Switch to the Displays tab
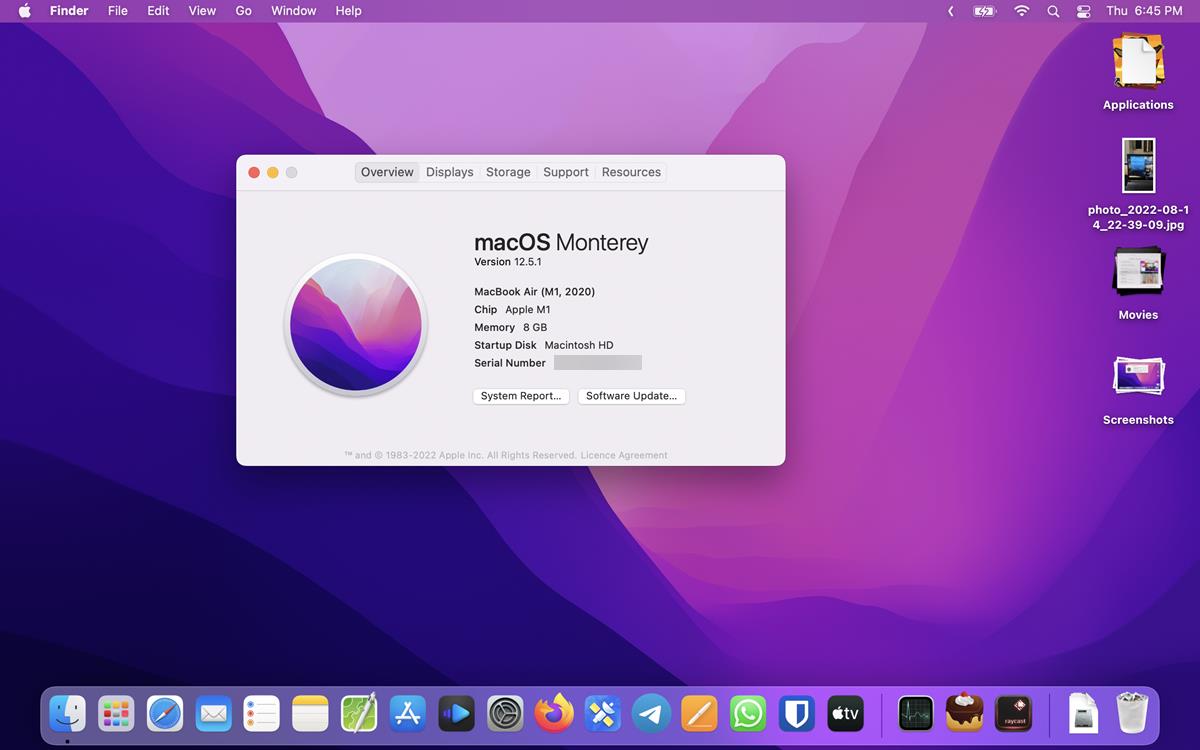 click(x=450, y=172)
